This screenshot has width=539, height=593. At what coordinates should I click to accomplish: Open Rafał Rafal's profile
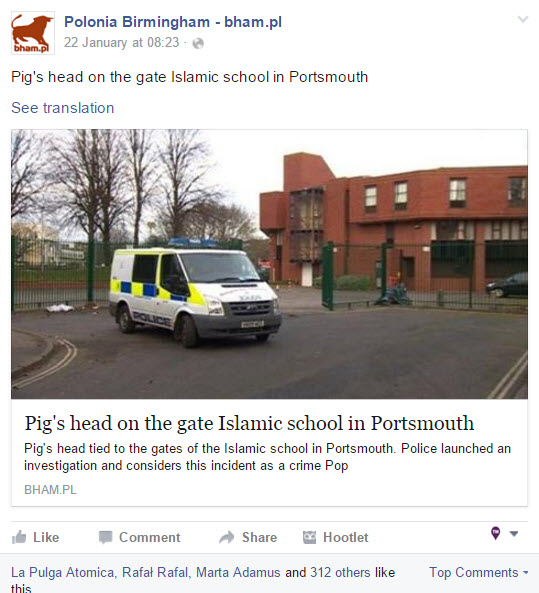(x=155, y=573)
